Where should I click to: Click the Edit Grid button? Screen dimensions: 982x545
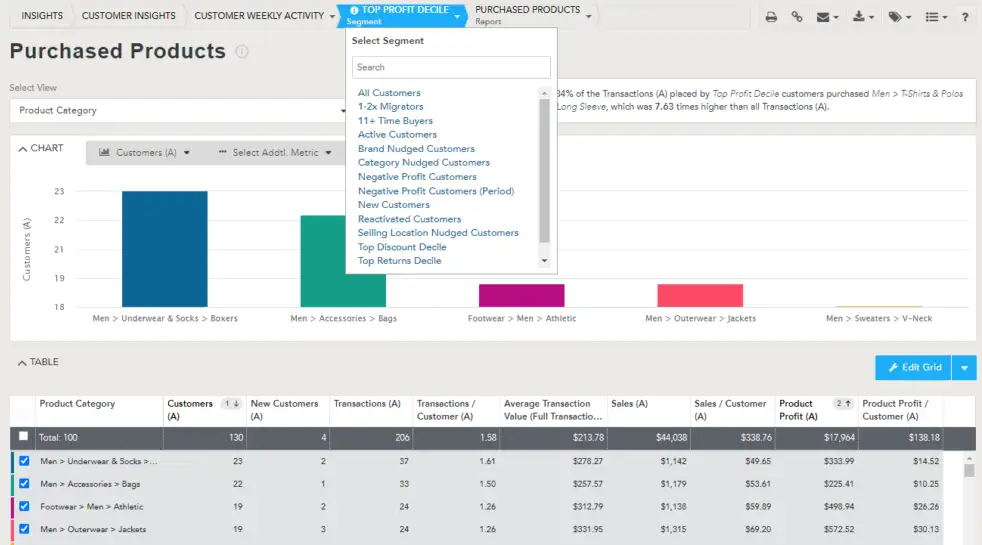coord(912,367)
